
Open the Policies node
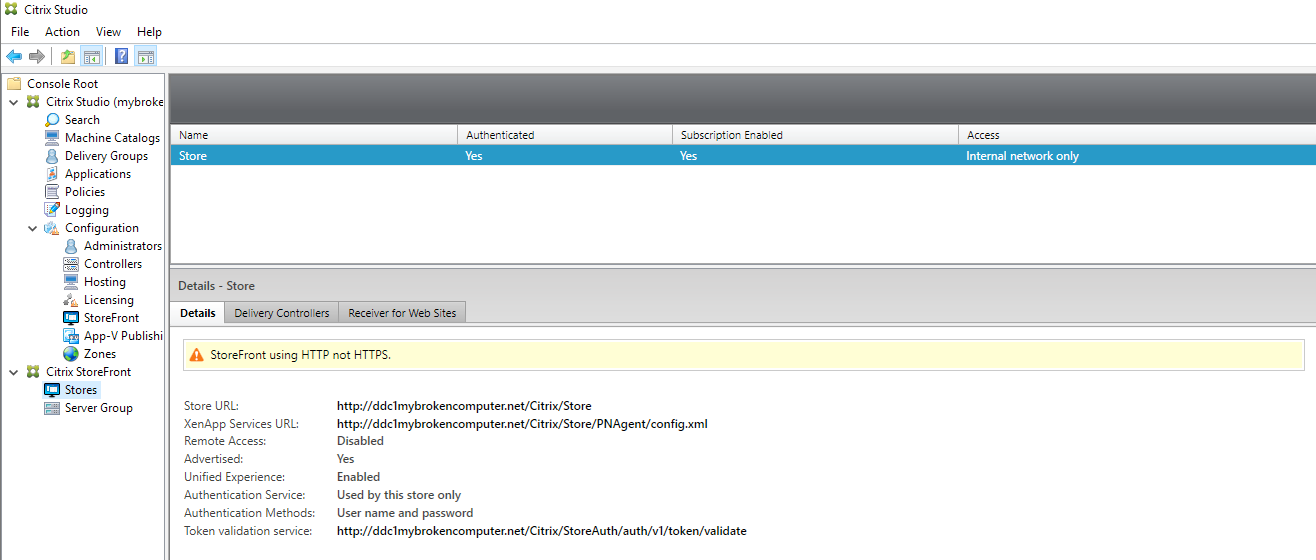[84, 192]
